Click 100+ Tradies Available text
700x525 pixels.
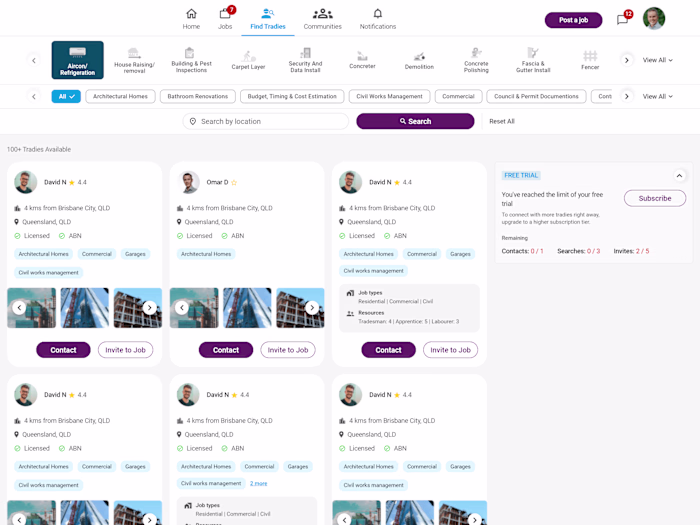pyautogui.click(x=39, y=150)
